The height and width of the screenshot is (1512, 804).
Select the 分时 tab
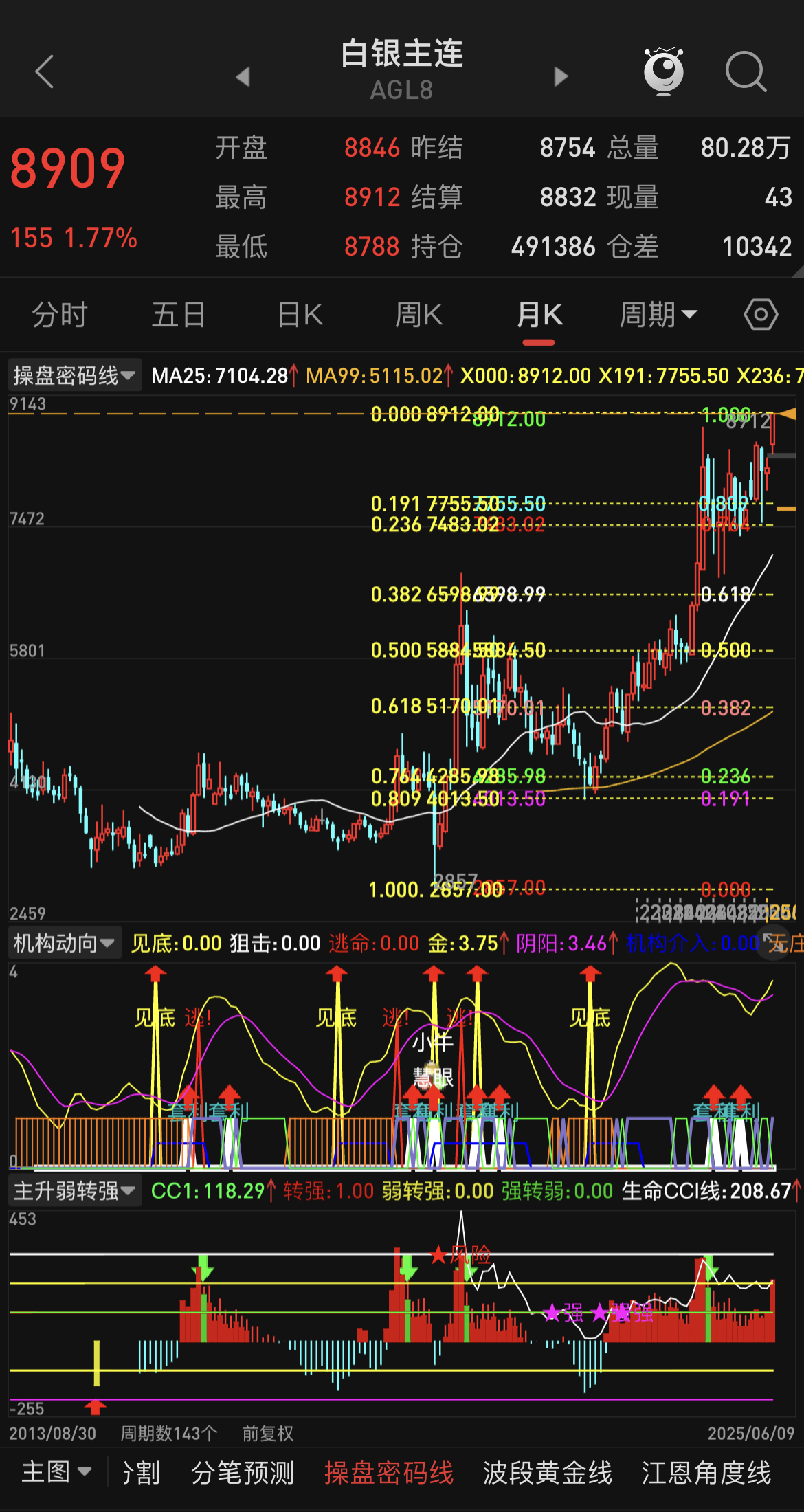point(60,315)
